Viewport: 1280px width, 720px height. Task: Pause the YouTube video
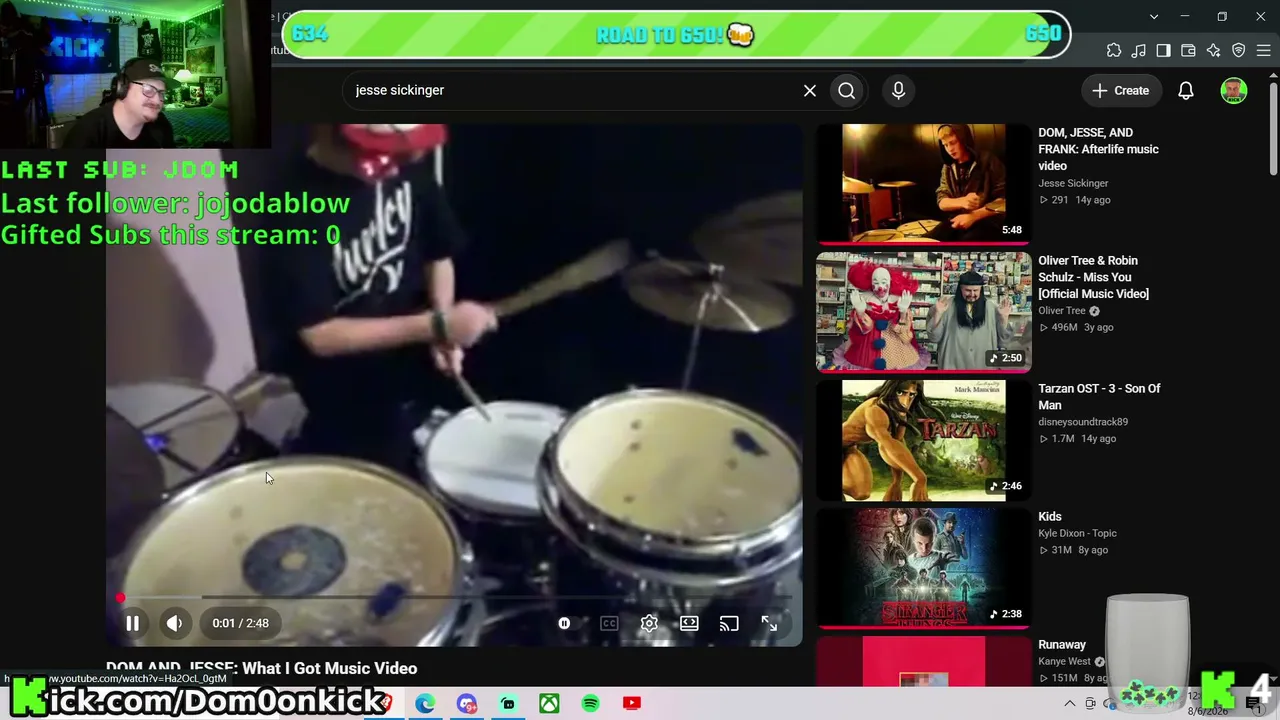[132, 623]
